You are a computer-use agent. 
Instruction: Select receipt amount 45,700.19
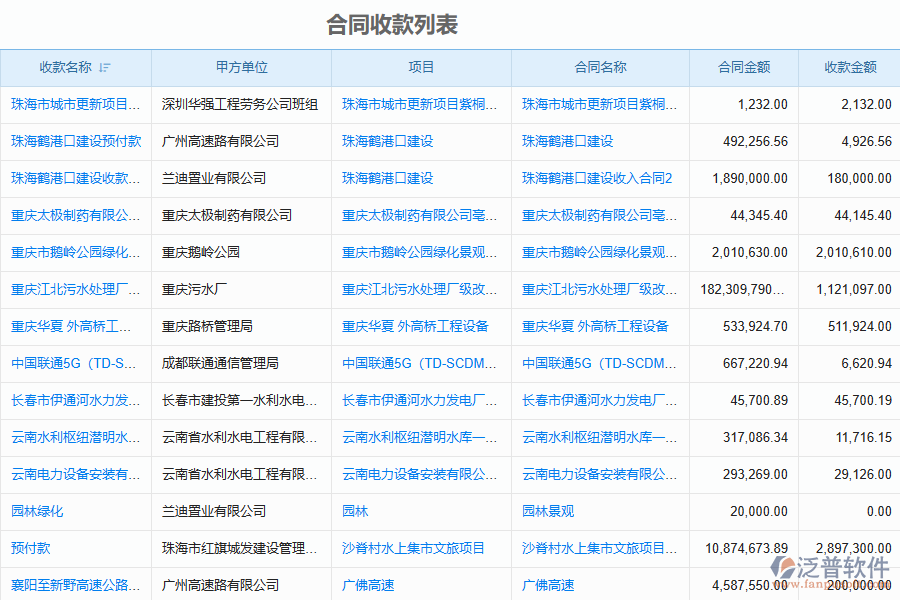863,401
